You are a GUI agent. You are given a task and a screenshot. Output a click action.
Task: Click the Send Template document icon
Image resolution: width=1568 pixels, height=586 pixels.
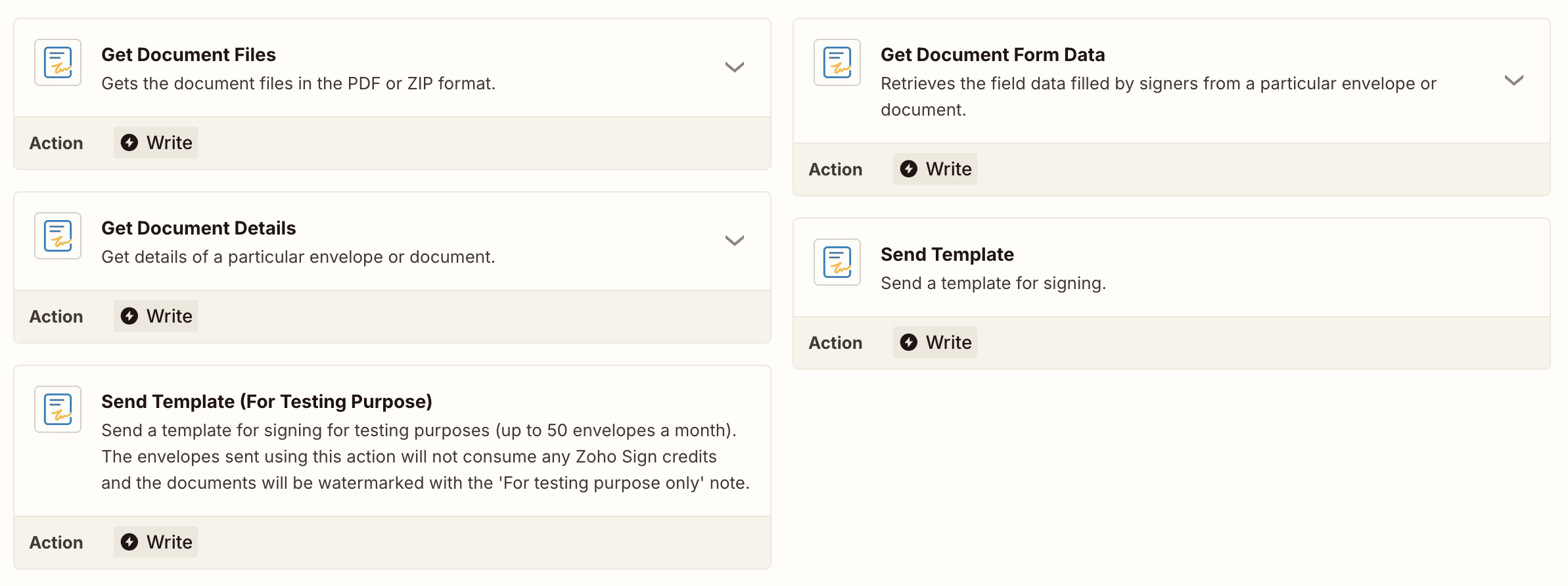coord(837,262)
